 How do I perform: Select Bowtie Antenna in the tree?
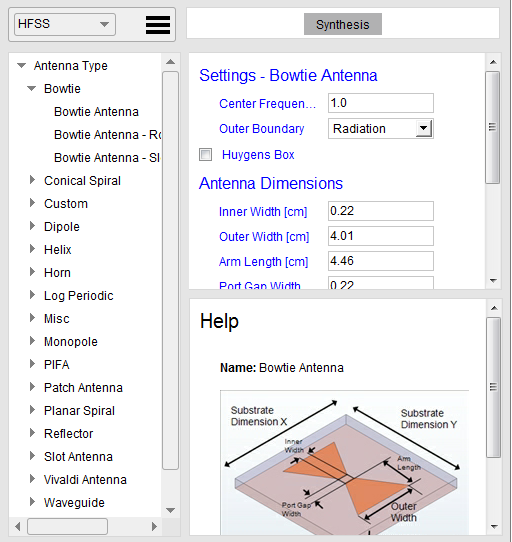tap(96, 112)
